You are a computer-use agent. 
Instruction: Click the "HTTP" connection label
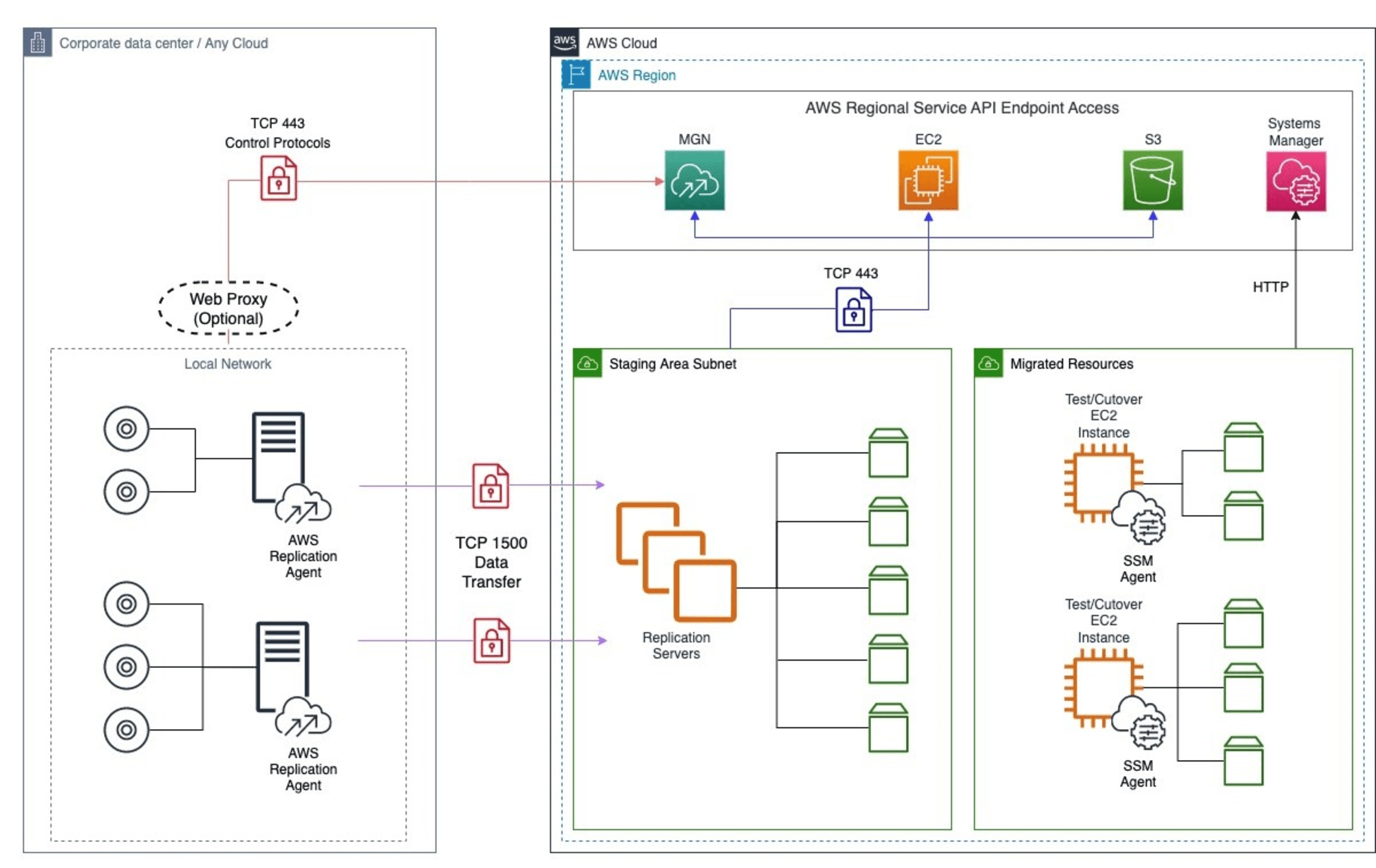[x=1270, y=287]
